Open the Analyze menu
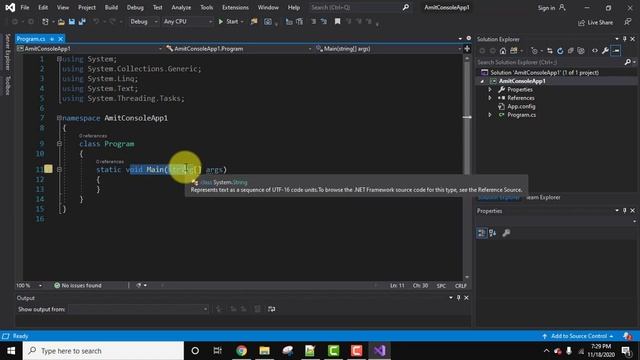Screen dimensions: 640x360 181,7
